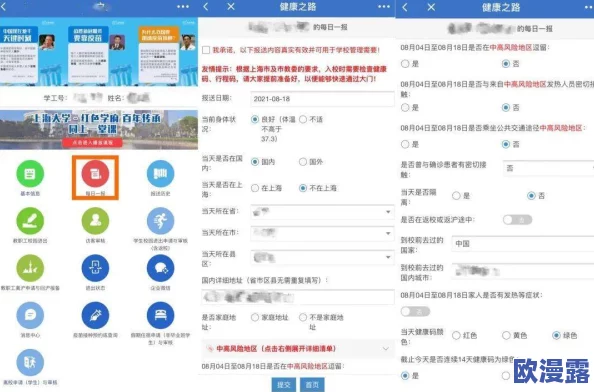
Task: Go back in the left home screen
Action: pos(3,6)
